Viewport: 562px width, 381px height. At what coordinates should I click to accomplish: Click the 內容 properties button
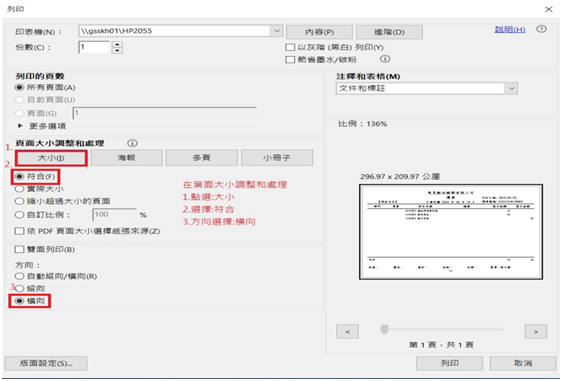tap(319, 32)
